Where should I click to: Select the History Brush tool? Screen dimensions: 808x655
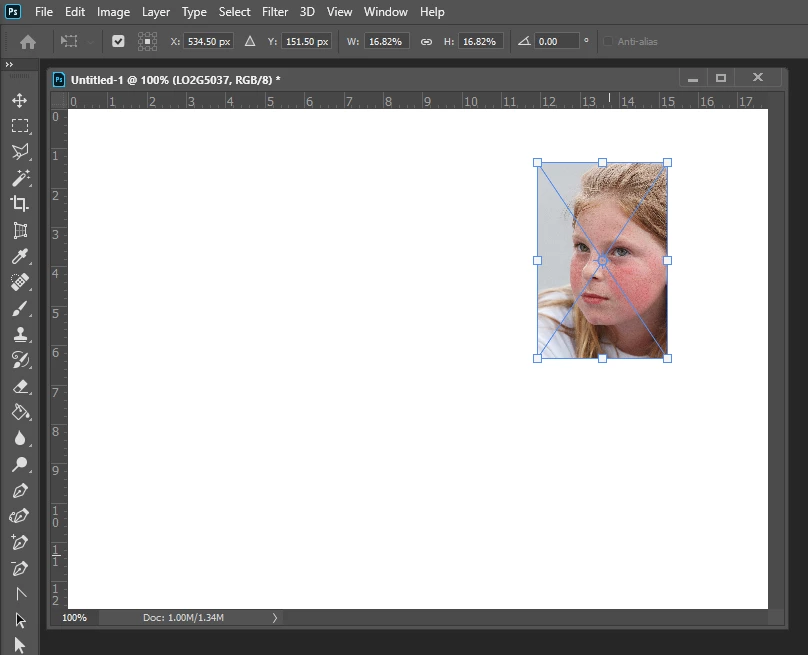point(20,360)
